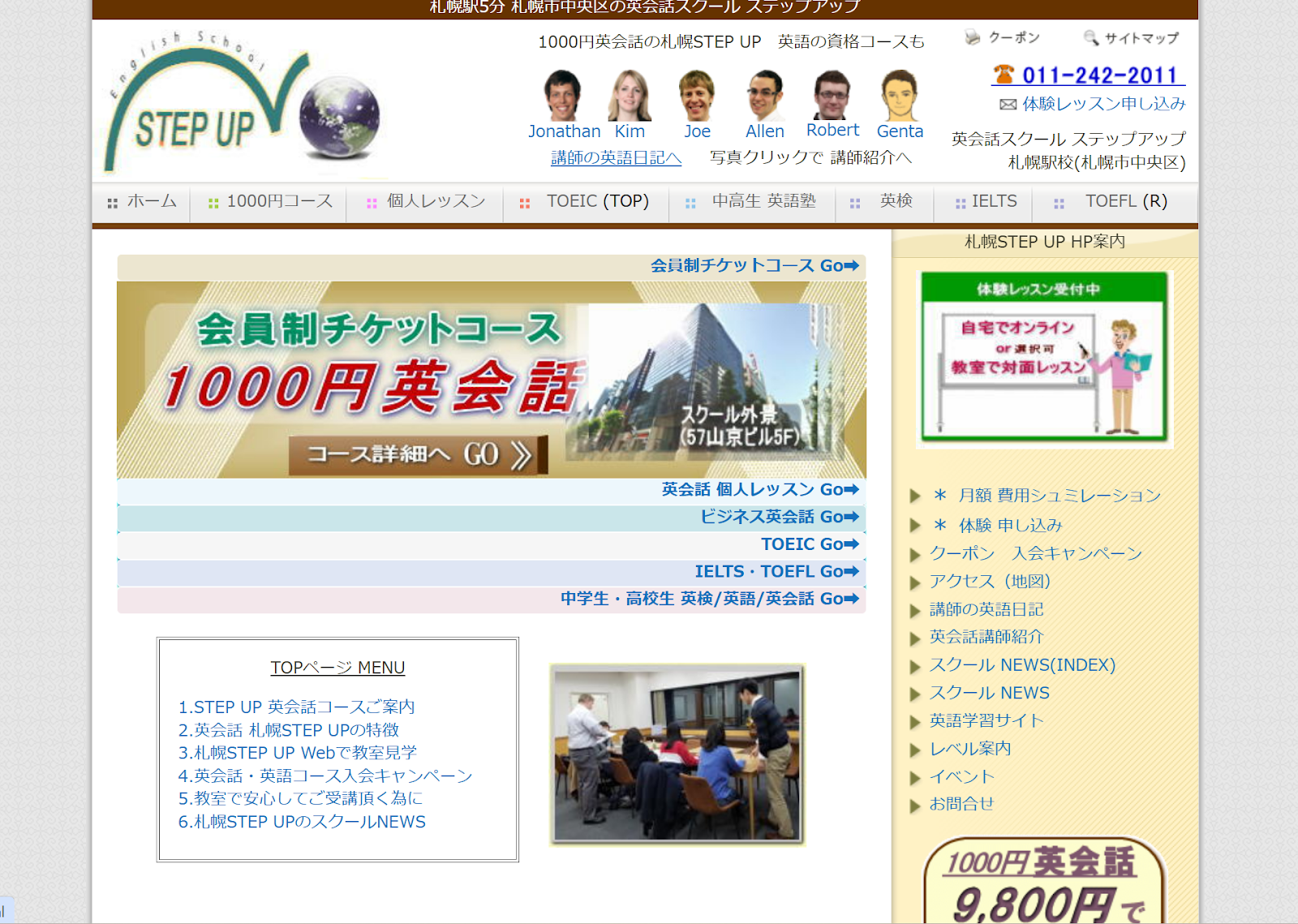Click the phone number 011-242-2011
1298x924 pixels.
tap(1099, 75)
